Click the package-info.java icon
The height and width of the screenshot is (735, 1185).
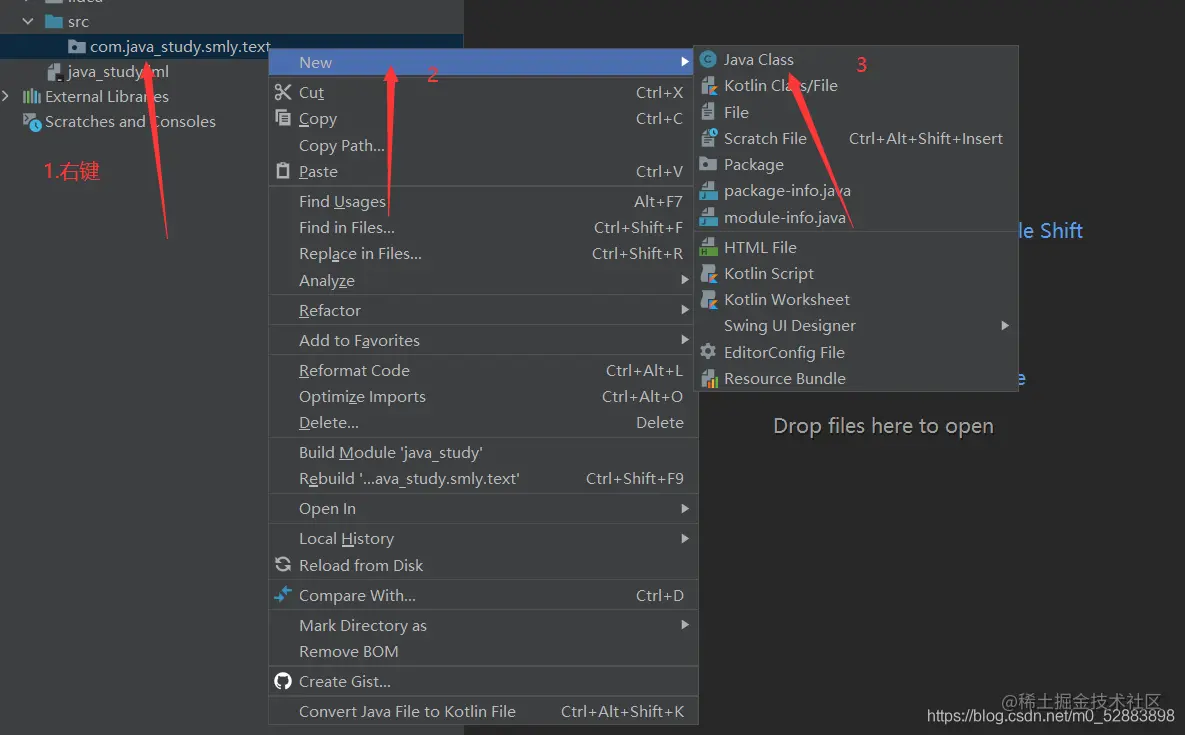708,190
